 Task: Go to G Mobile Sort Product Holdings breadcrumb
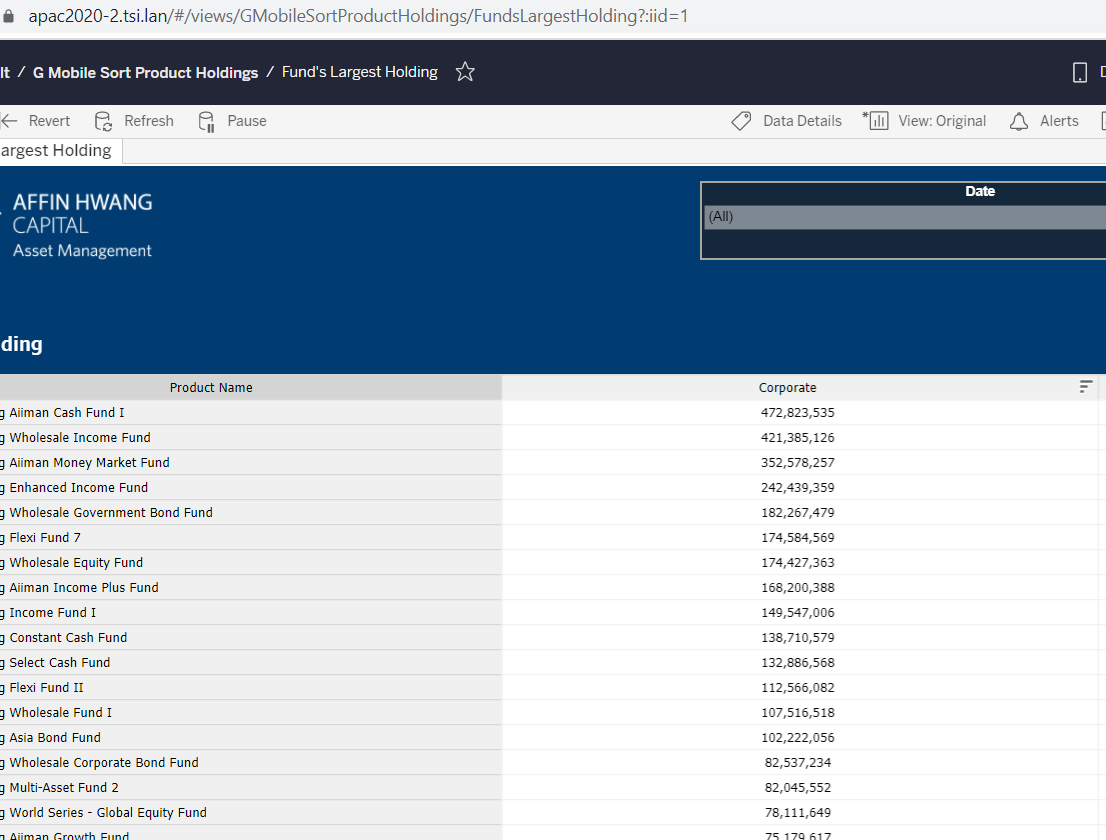pos(145,72)
